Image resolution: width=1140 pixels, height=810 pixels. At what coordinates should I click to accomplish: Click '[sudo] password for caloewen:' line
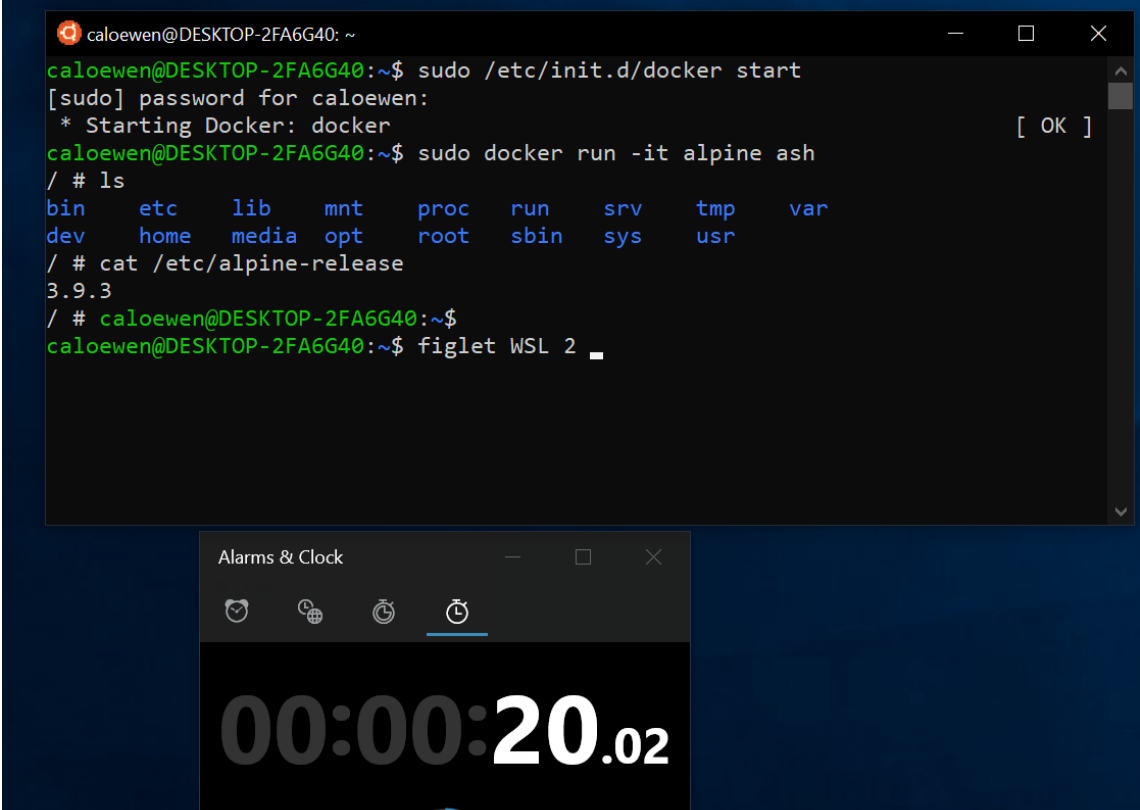238,98
